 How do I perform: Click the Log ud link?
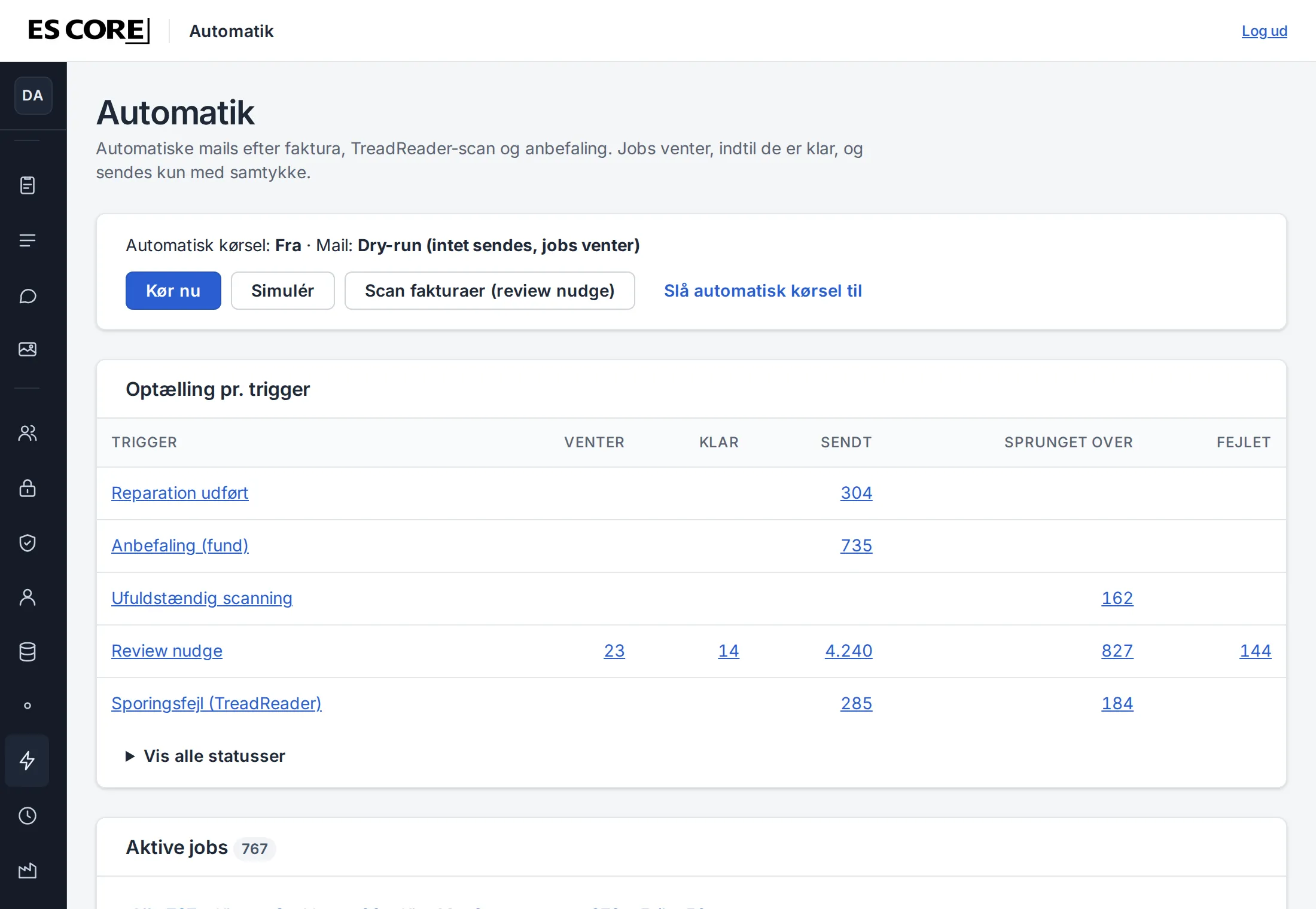1264,31
